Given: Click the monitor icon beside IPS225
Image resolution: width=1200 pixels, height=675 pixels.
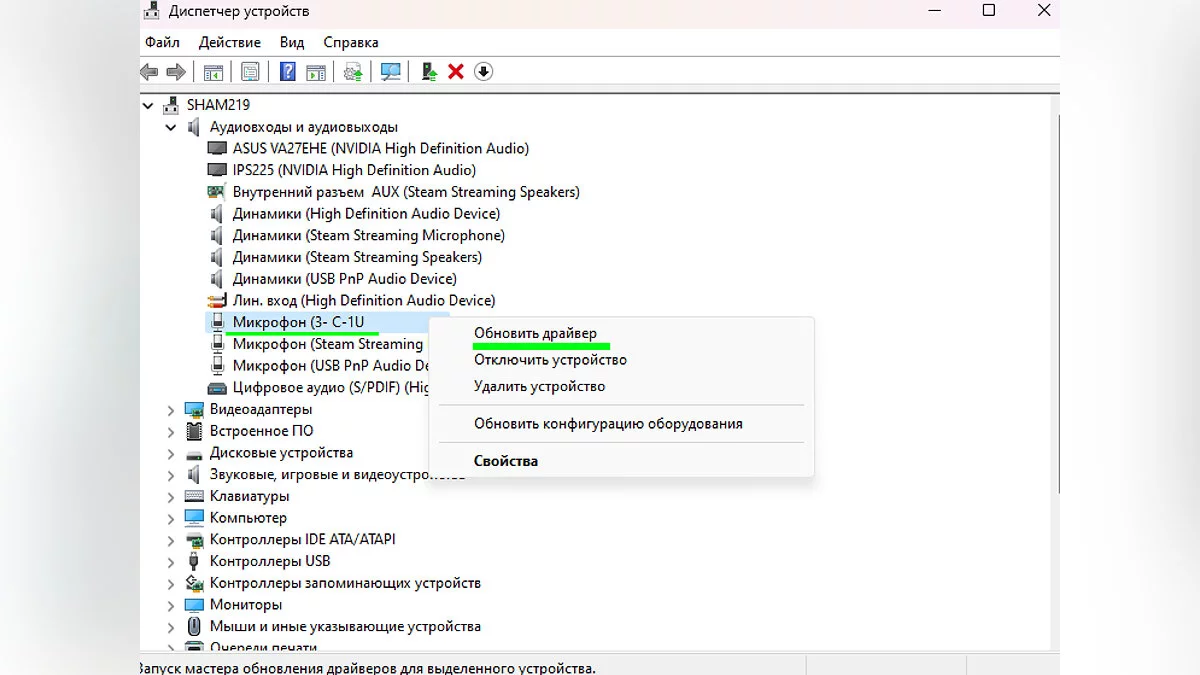Looking at the screenshot, I should [217, 170].
